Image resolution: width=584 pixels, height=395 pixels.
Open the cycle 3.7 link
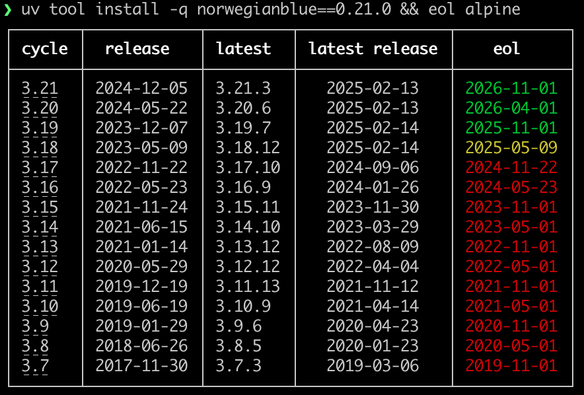(35, 366)
